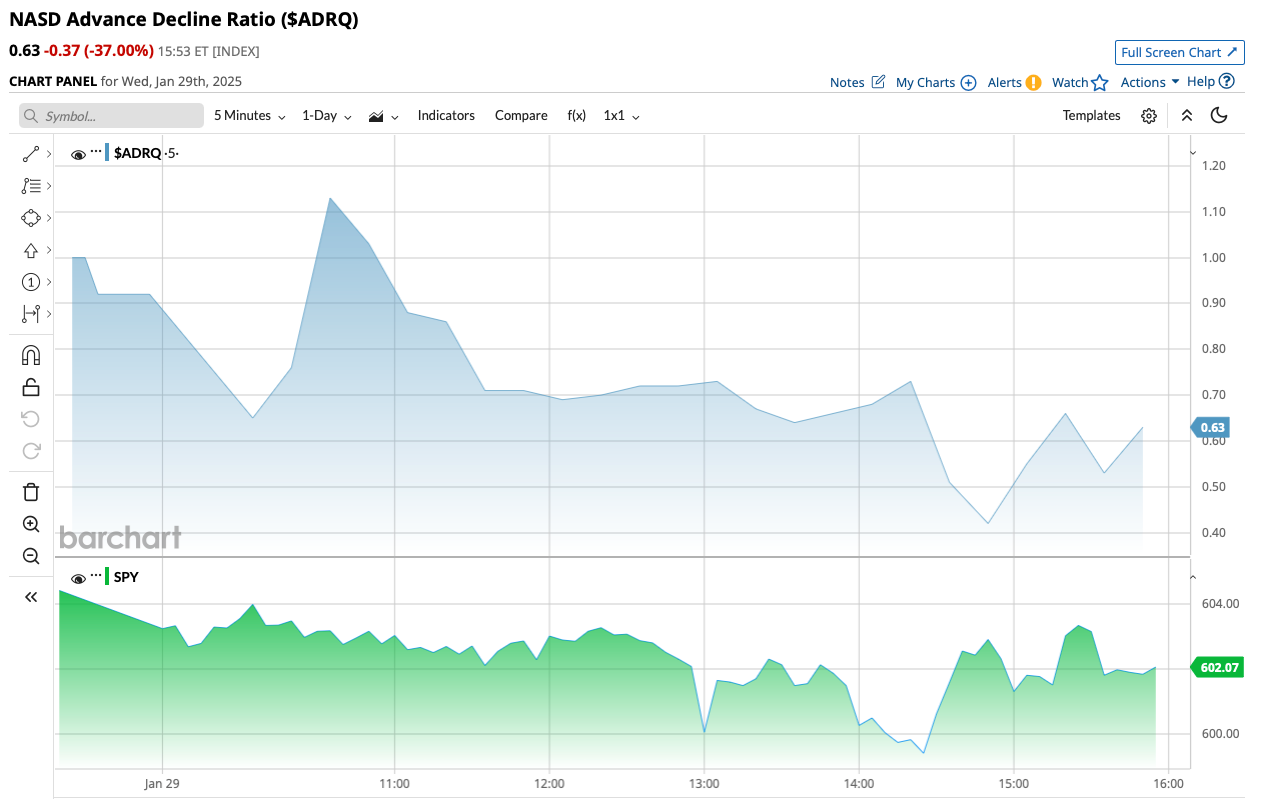Open the My Charts link
1261x799 pixels.
click(935, 83)
